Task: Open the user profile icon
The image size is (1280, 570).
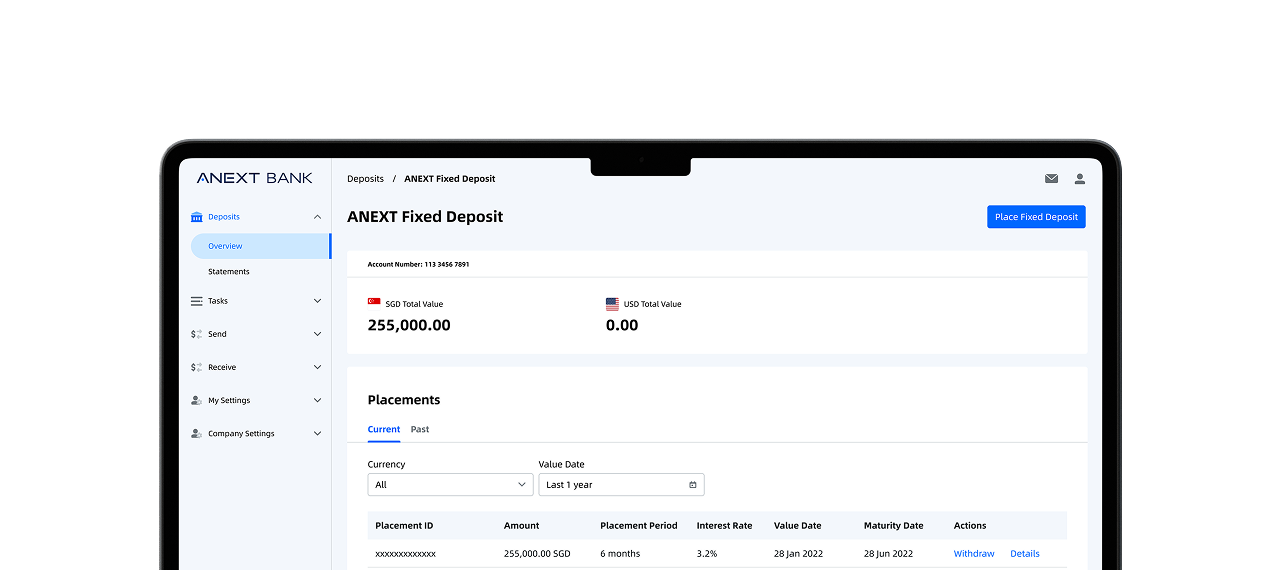Action: pos(1080,179)
